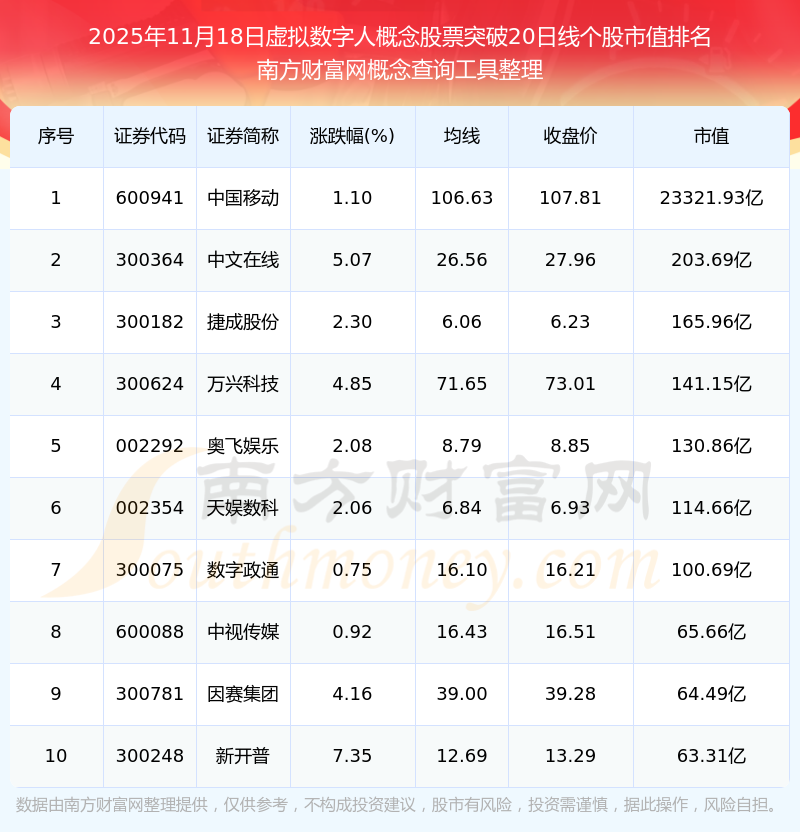Select the name 因赛集团
This screenshot has width=800, height=832.
(x=243, y=694)
